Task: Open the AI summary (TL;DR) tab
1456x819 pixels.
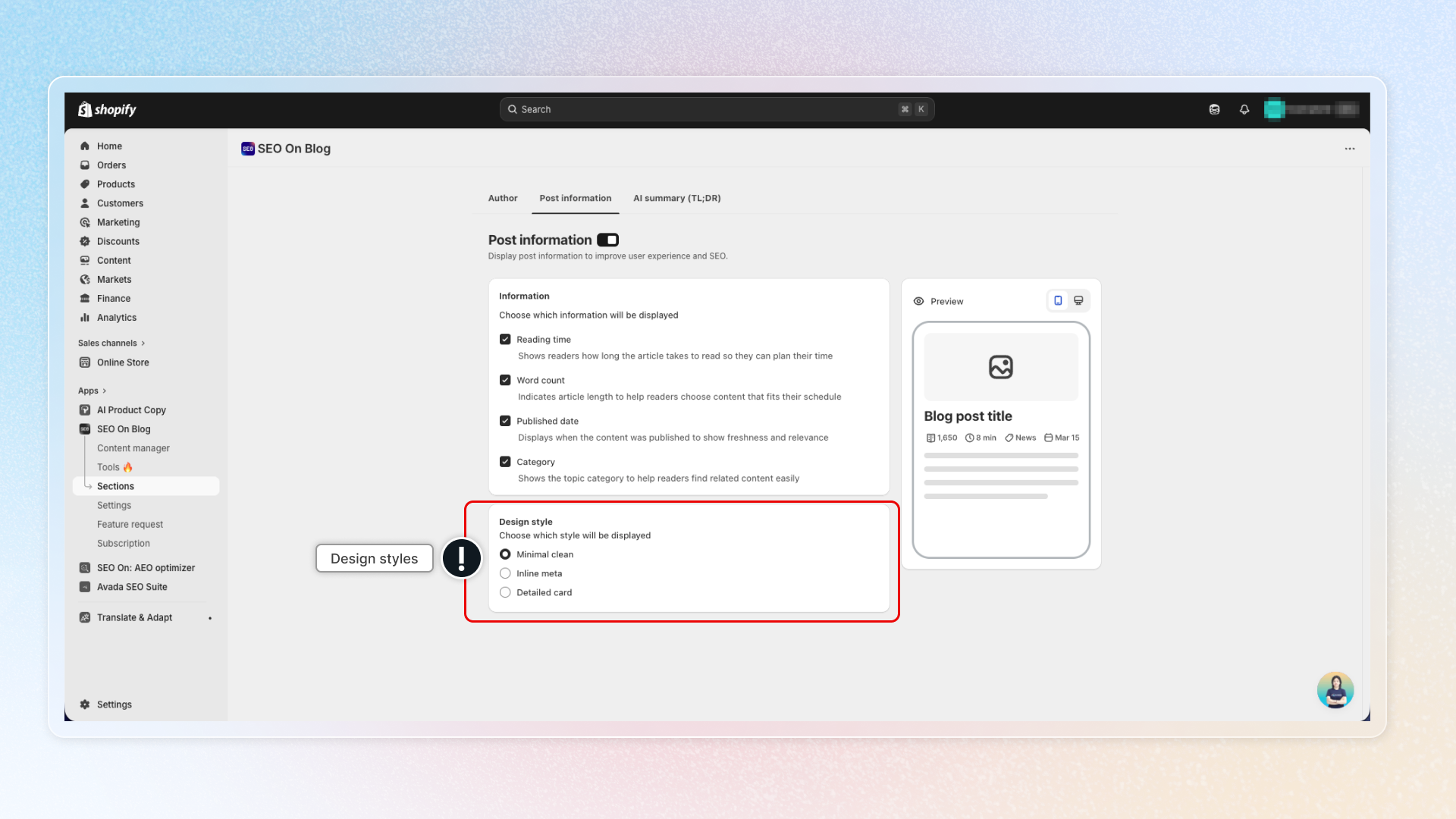Action: pyautogui.click(x=676, y=199)
